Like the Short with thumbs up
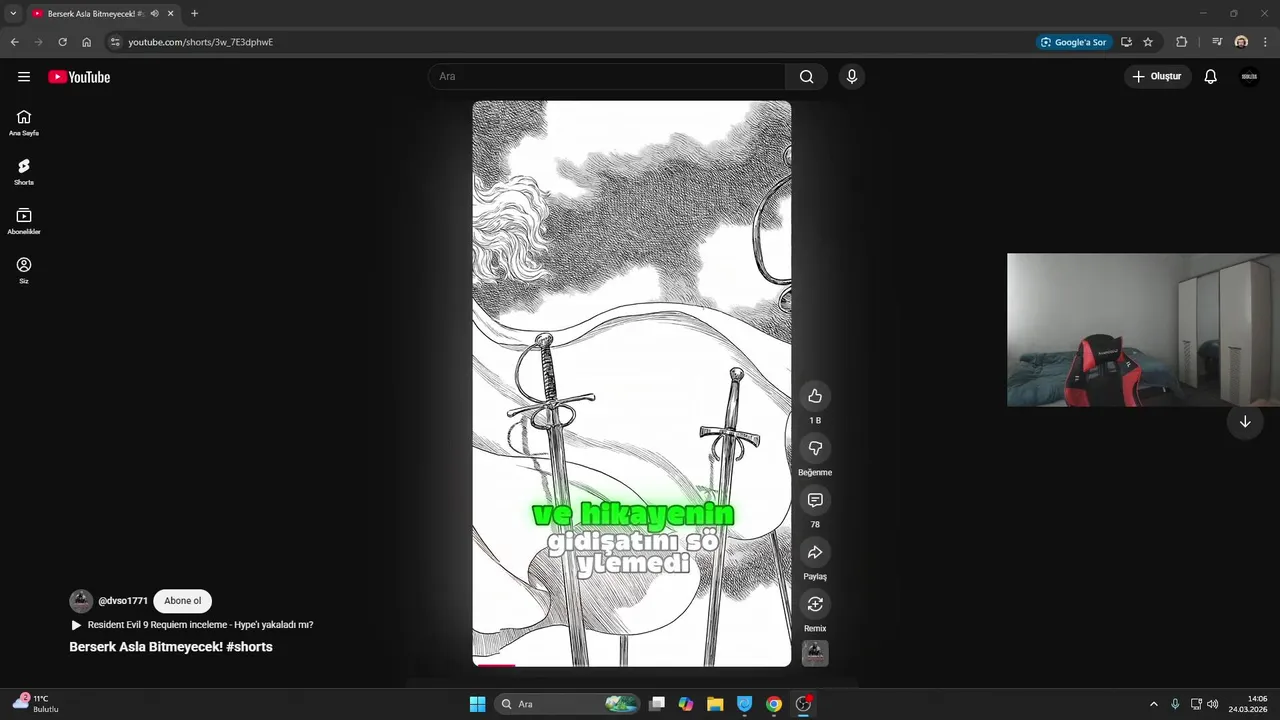The width and height of the screenshot is (1280, 720). 815,396
